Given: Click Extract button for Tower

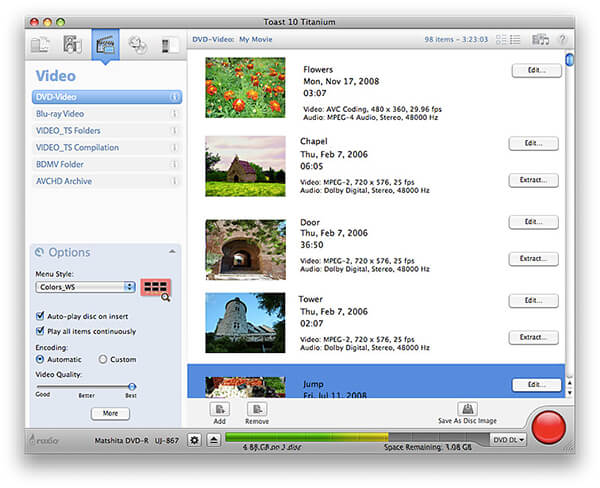Looking at the screenshot, I should pyautogui.click(x=533, y=338).
